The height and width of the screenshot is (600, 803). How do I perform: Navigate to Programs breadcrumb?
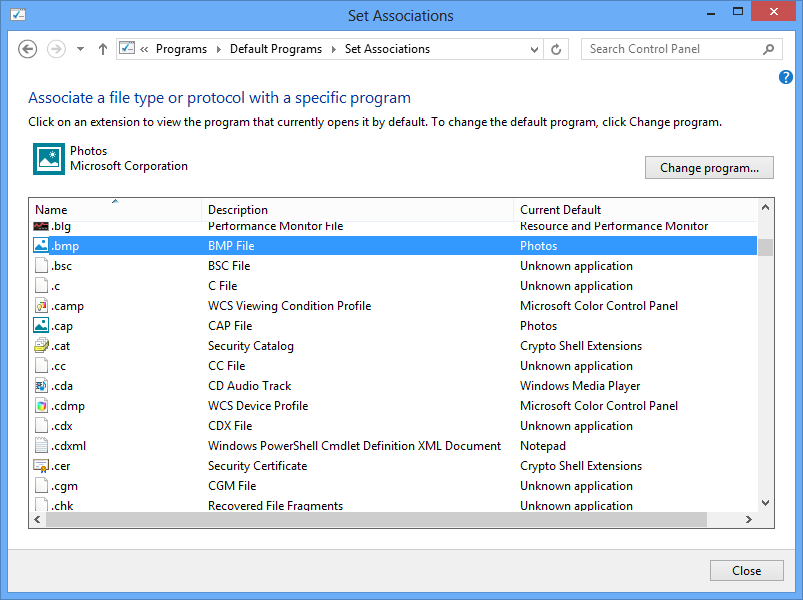point(181,49)
